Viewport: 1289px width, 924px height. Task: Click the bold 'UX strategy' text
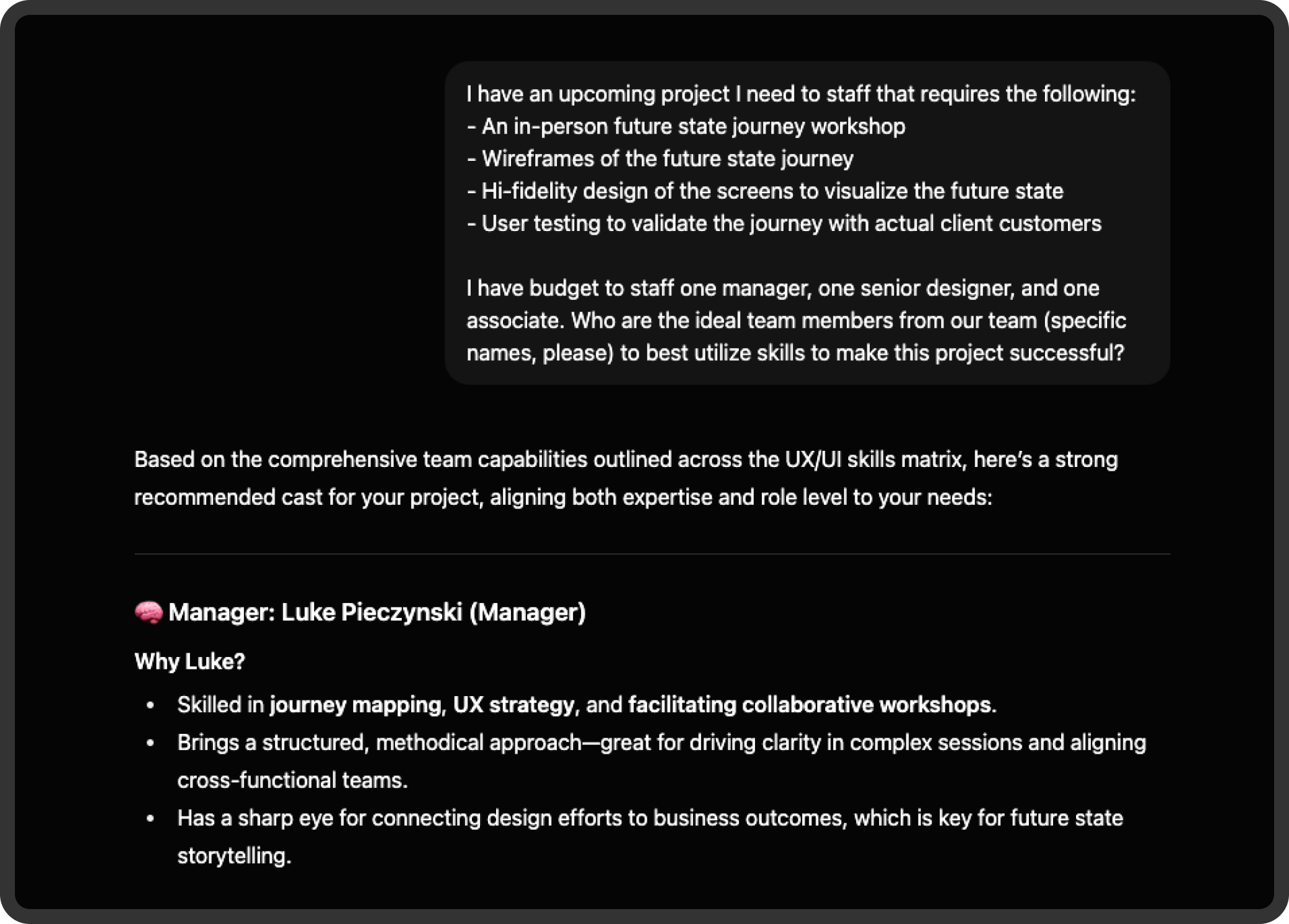pyautogui.click(x=513, y=705)
